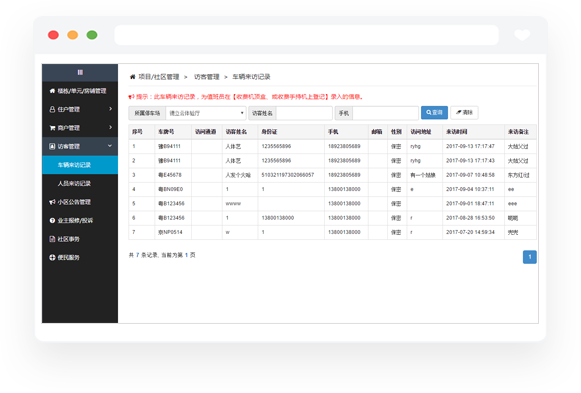The image size is (581, 393).
Task: Click the home icon in the breadcrumb
Action: 132,77
